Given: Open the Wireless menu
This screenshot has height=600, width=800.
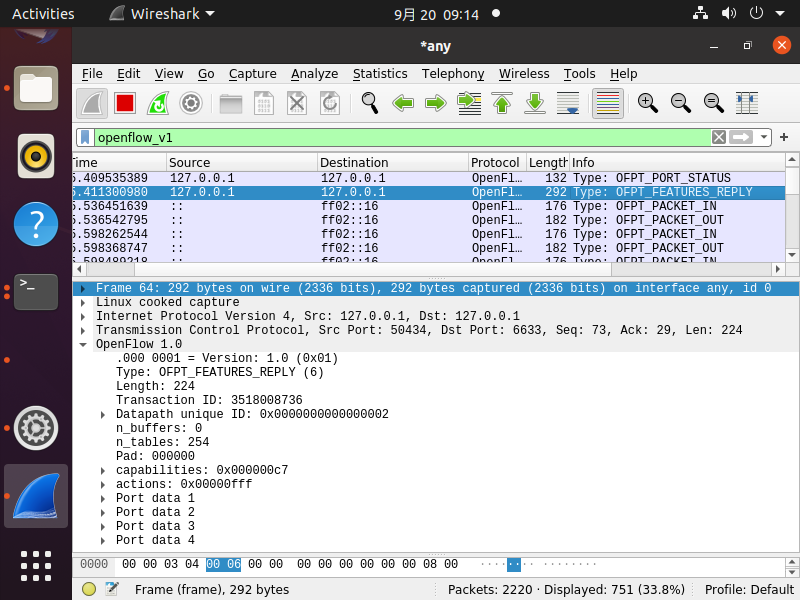Looking at the screenshot, I should [524, 74].
